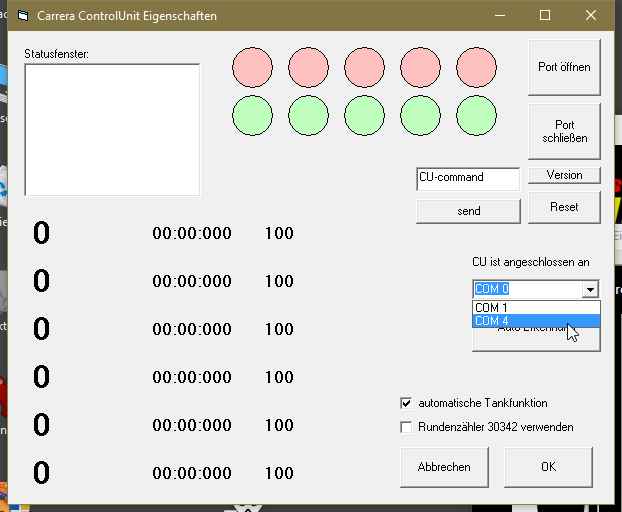Click the Statusfenster label

pos(56,54)
